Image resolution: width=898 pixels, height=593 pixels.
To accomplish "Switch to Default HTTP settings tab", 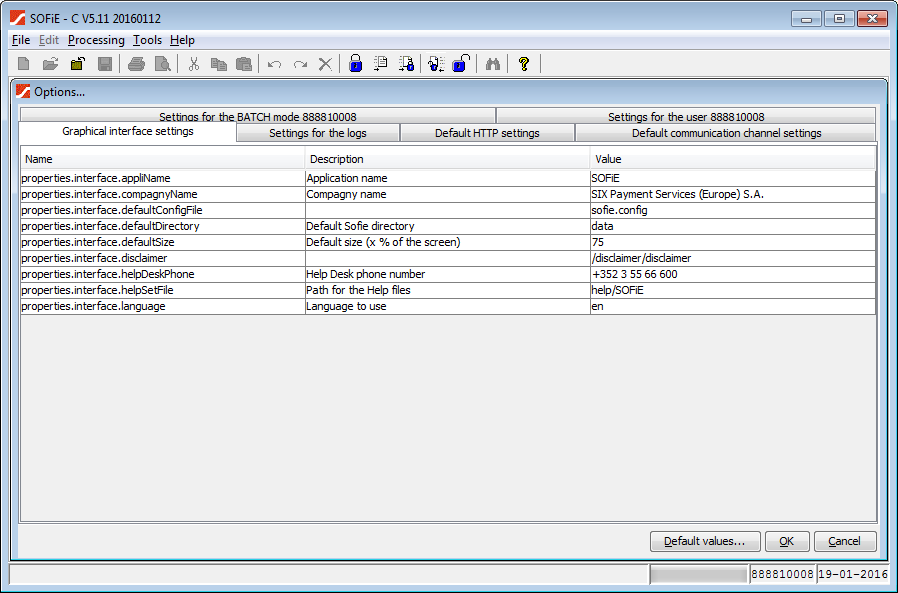I will [487, 133].
